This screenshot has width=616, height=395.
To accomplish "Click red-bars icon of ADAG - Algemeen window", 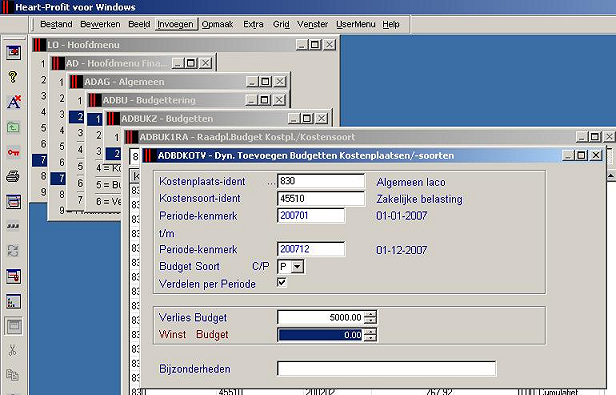I will (76, 82).
